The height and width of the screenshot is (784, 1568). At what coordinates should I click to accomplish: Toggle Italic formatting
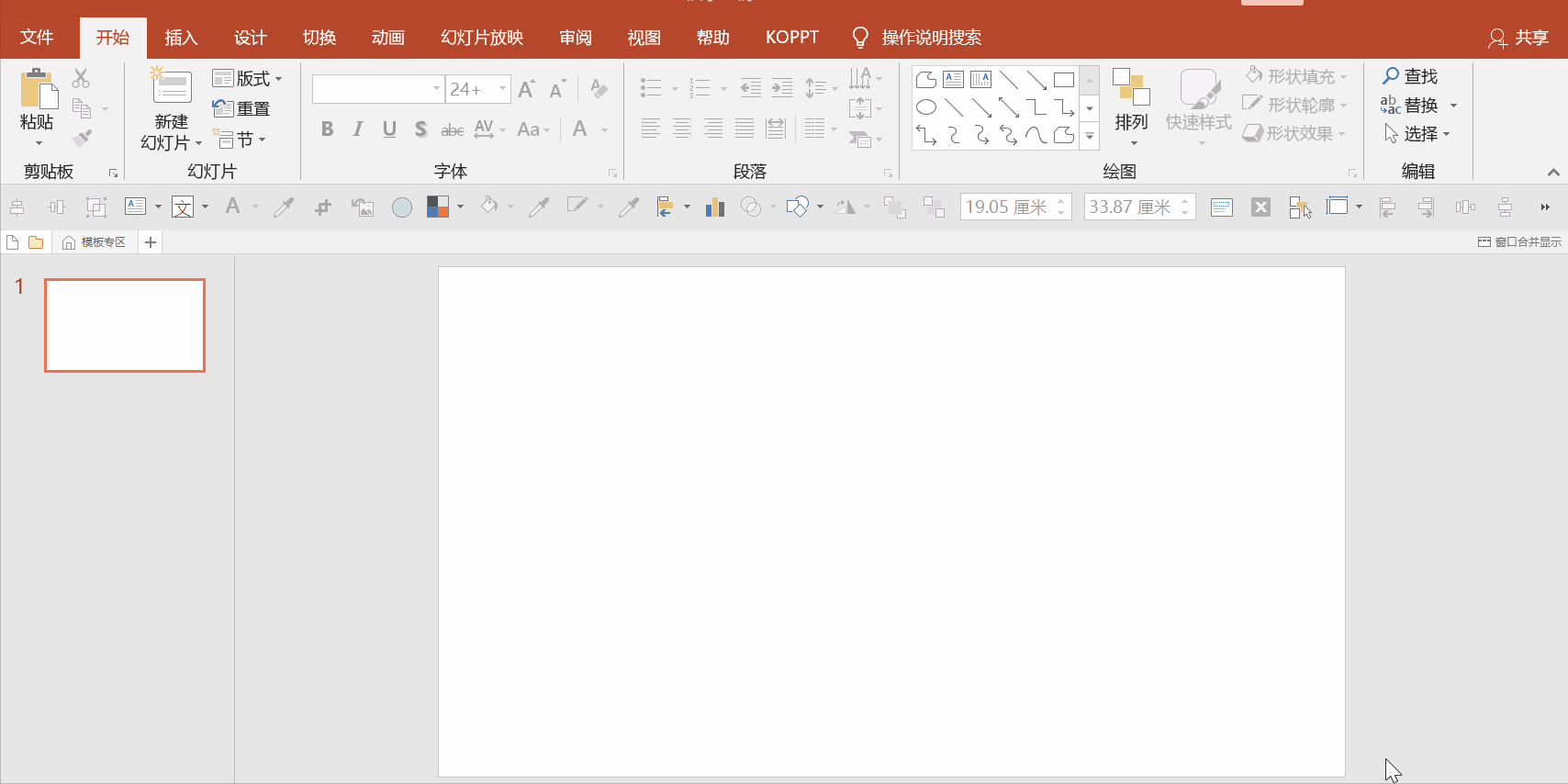(x=358, y=129)
